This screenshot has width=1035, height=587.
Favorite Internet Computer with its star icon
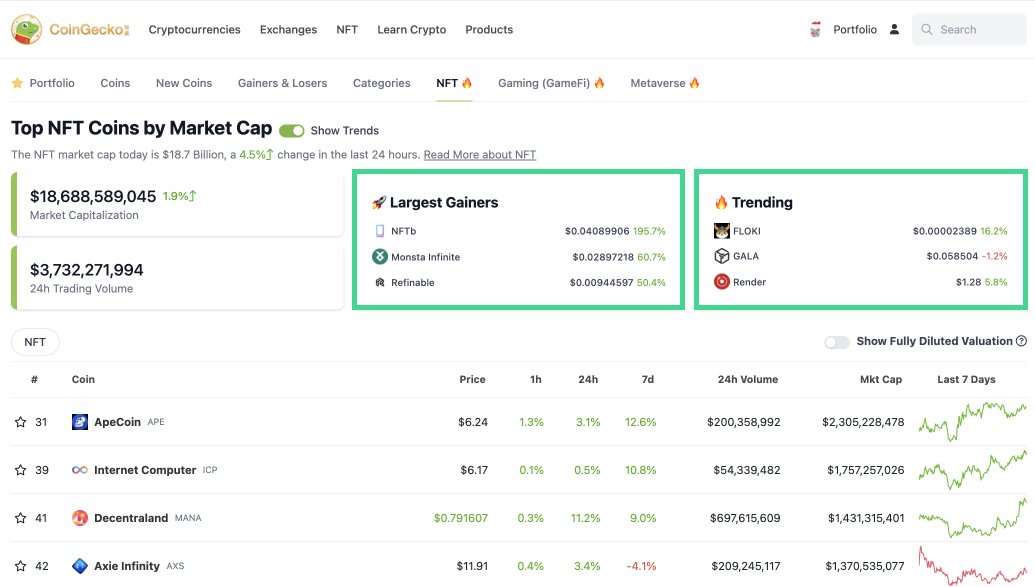pyautogui.click(x=20, y=470)
